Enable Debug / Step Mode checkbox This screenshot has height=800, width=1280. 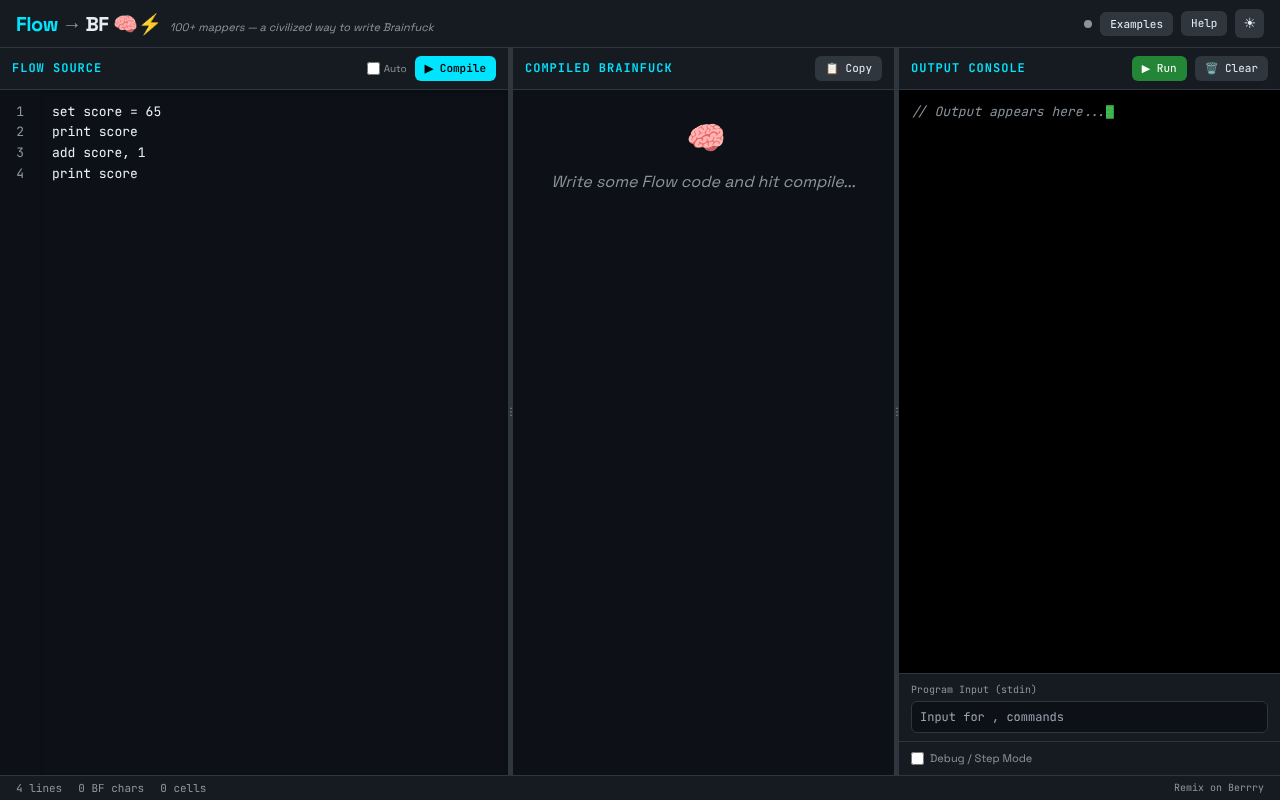[x=917, y=758]
